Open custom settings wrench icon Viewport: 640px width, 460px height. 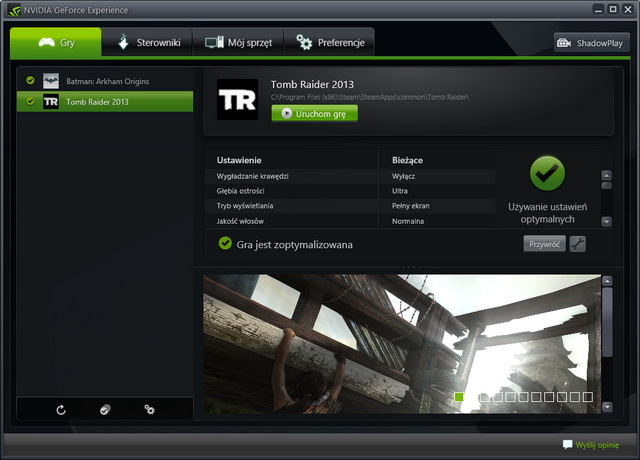(x=578, y=244)
